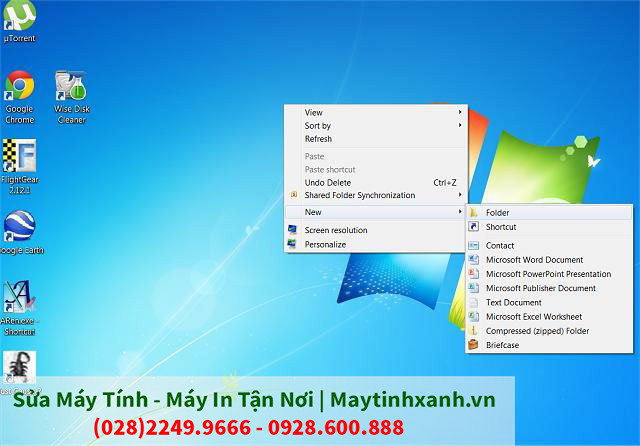Create a new Compressed (zipped) Folder
This screenshot has height=446, width=640.
point(549,331)
